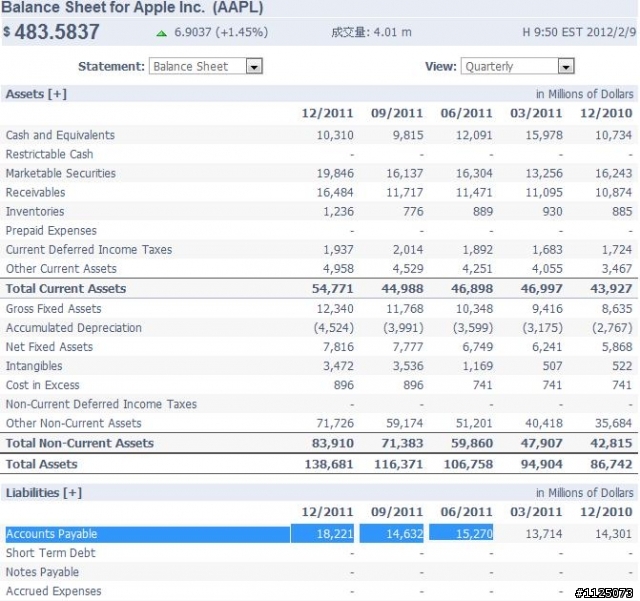Click the timestamp H 9:50 EST 2012/2/9

pyautogui.click(x=579, y=32)
